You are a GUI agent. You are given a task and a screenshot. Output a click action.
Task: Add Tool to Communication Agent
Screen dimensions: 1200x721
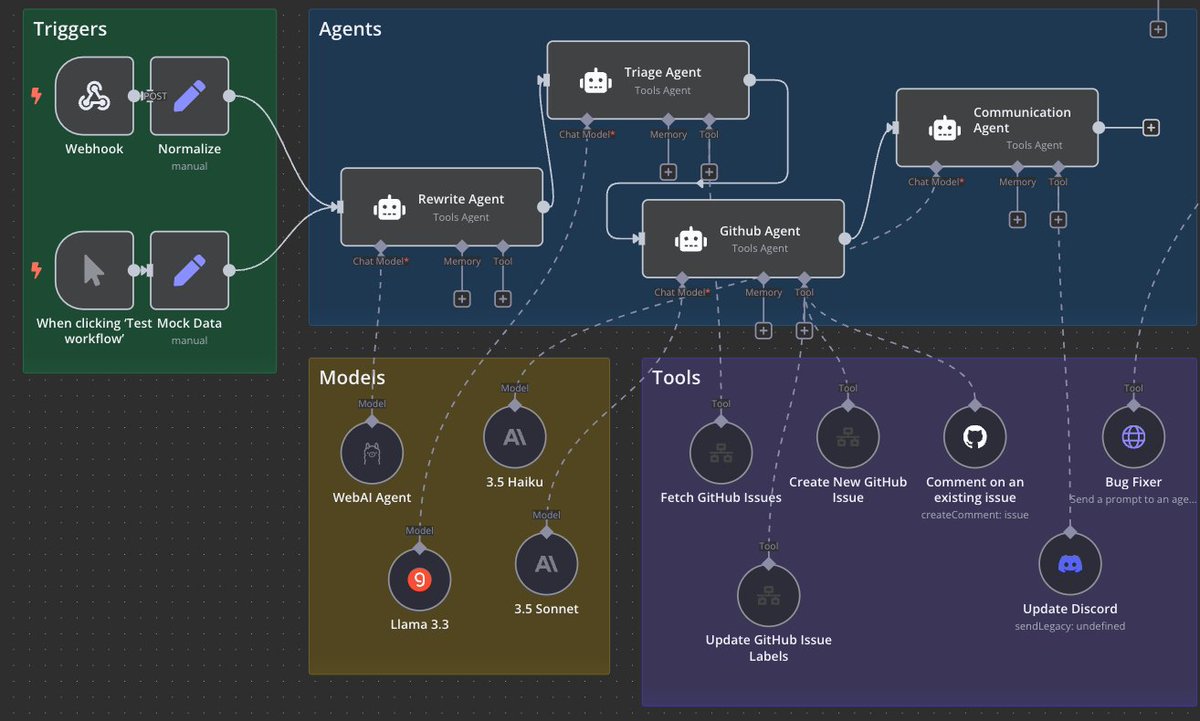pos(1058,219)
